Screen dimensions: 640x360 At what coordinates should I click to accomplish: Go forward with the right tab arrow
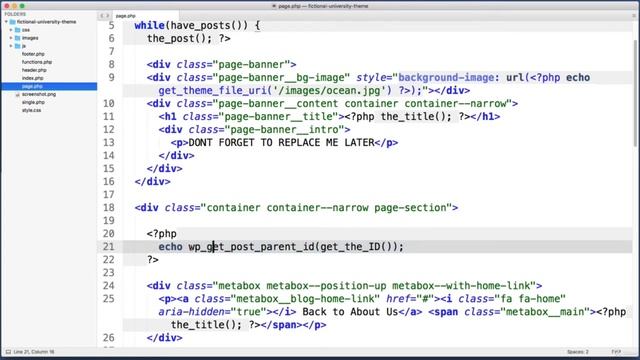pos(108,16)
